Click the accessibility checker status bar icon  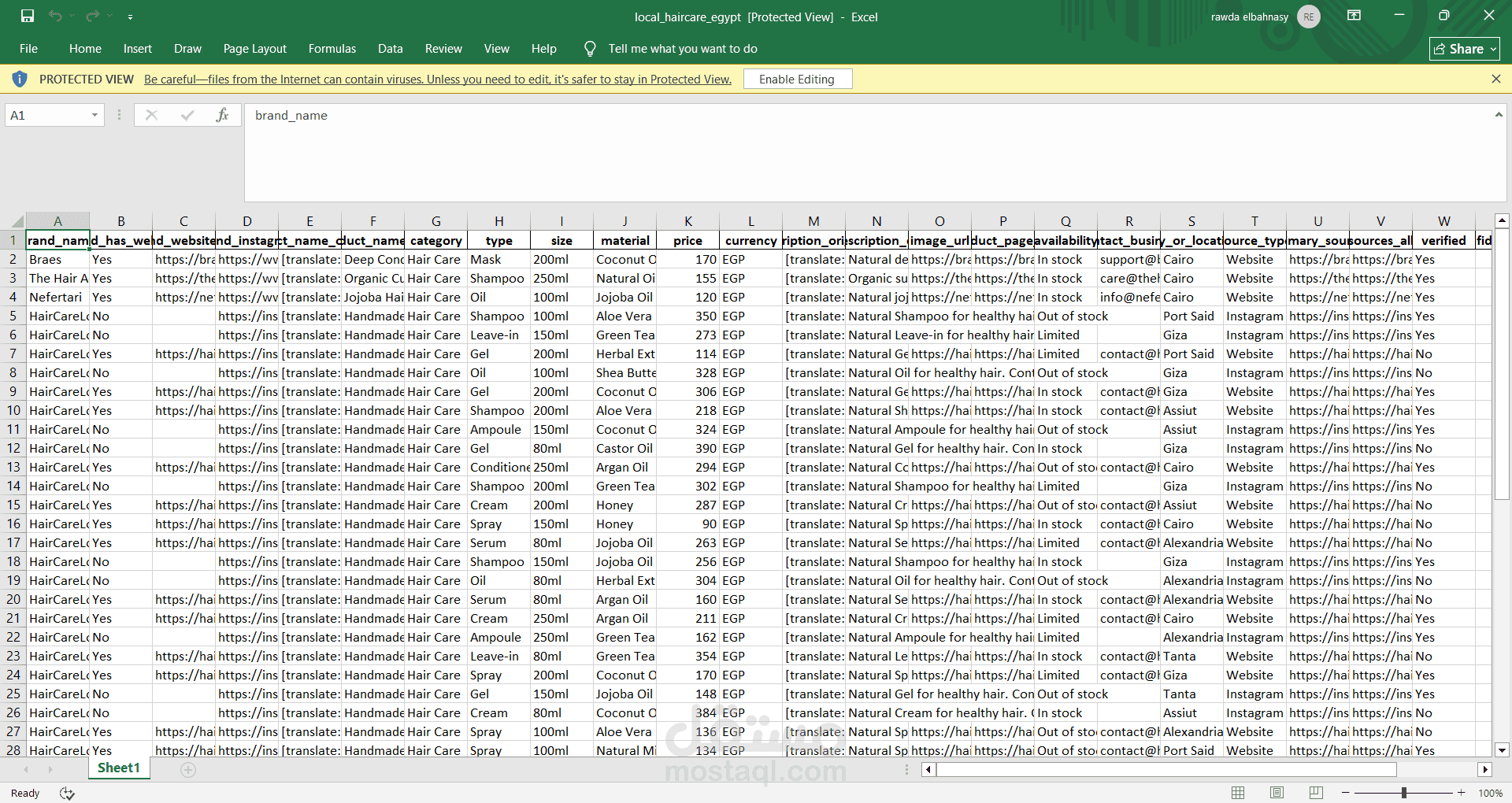(67, 793)
